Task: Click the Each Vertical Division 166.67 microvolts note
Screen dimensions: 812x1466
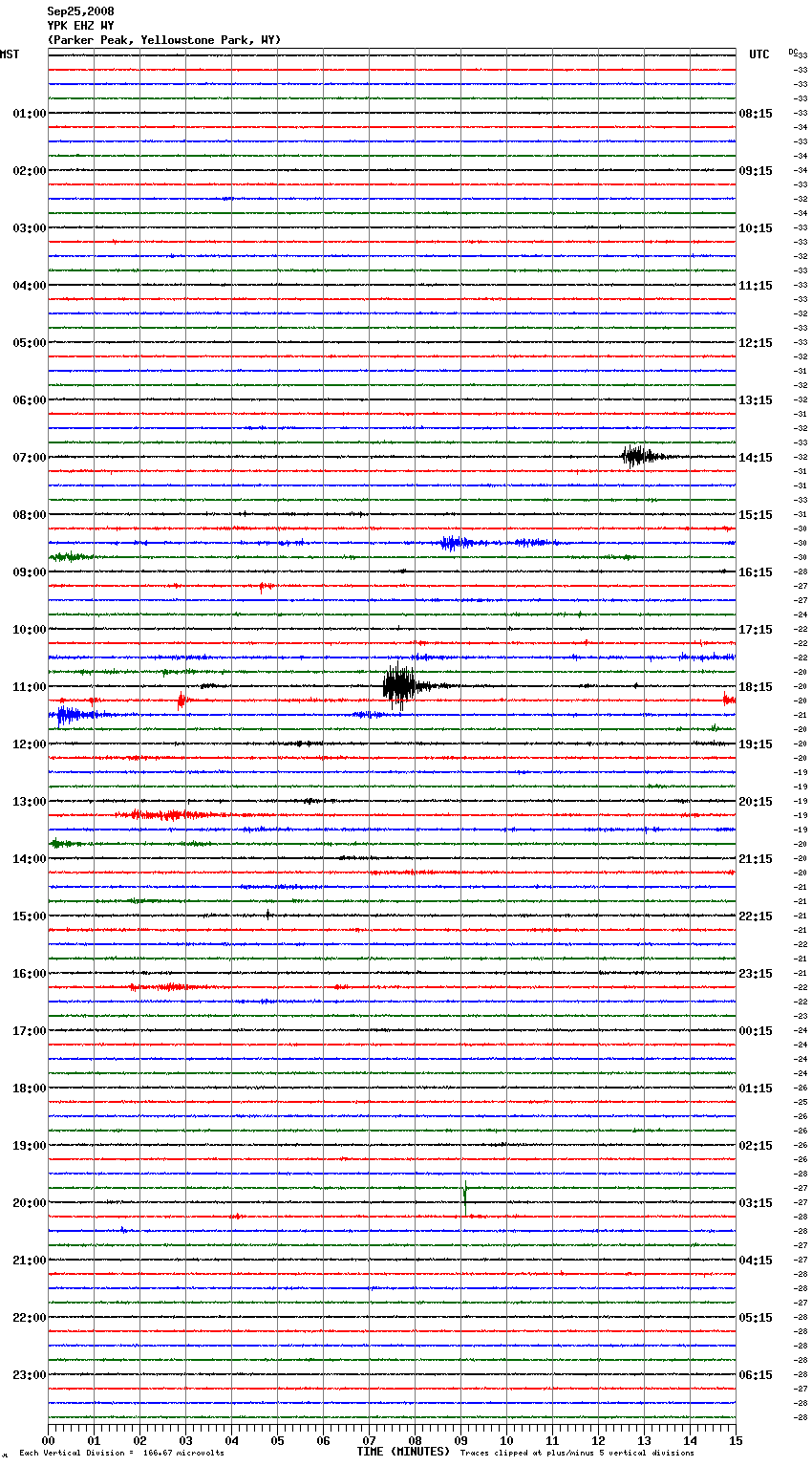Action: coord(122,1453)
